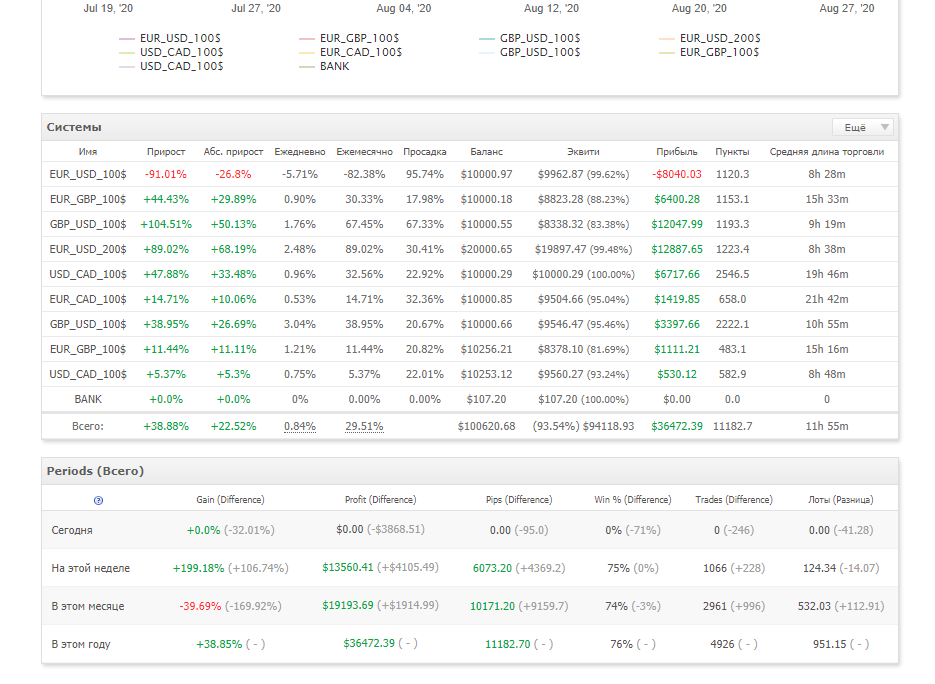
Task: Click the green line swatch beside BANK legend
Action: (306, 67)
